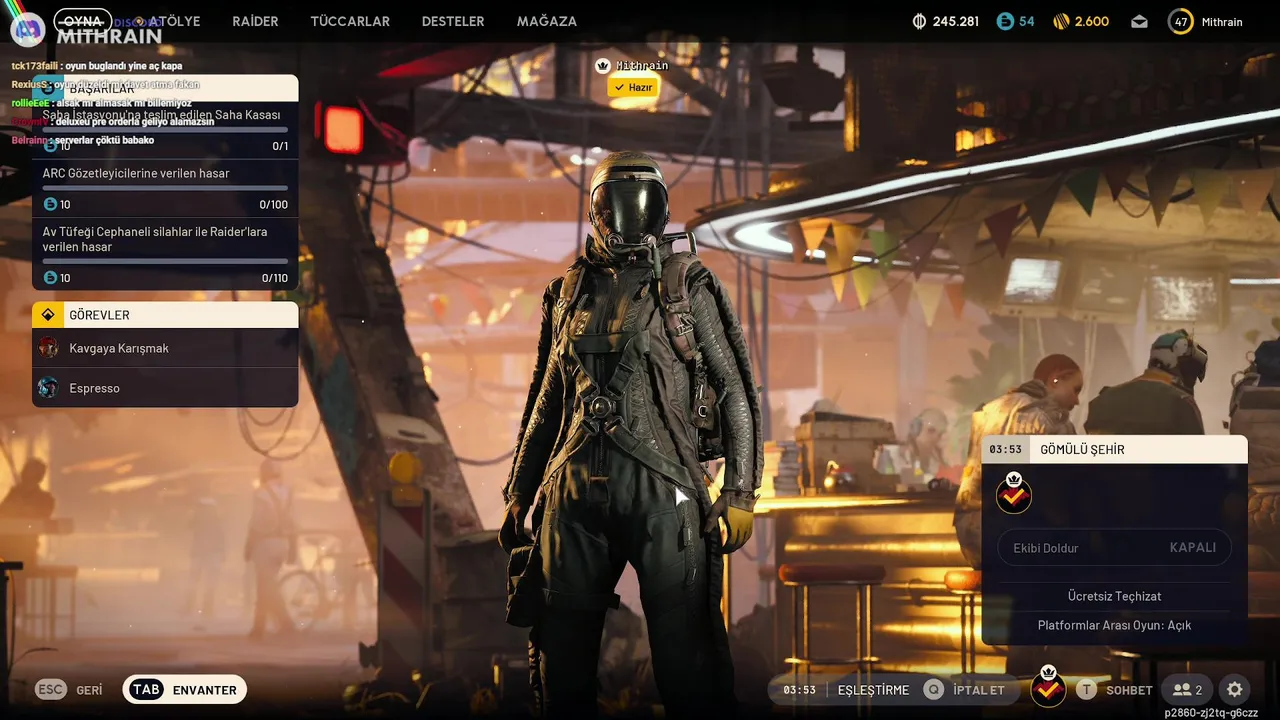Click the progress bar showing 0/1

(165, 129)
